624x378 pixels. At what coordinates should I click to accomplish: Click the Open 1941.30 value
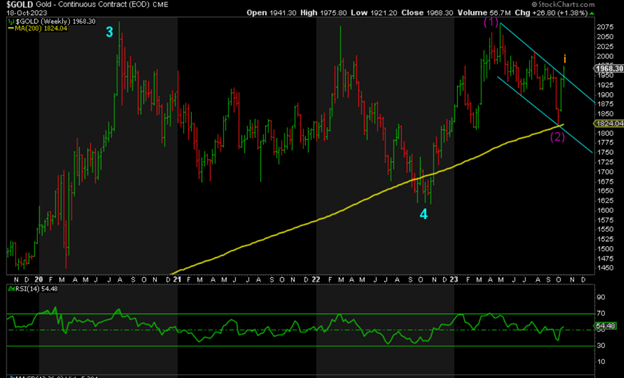(x=271, y=13)
